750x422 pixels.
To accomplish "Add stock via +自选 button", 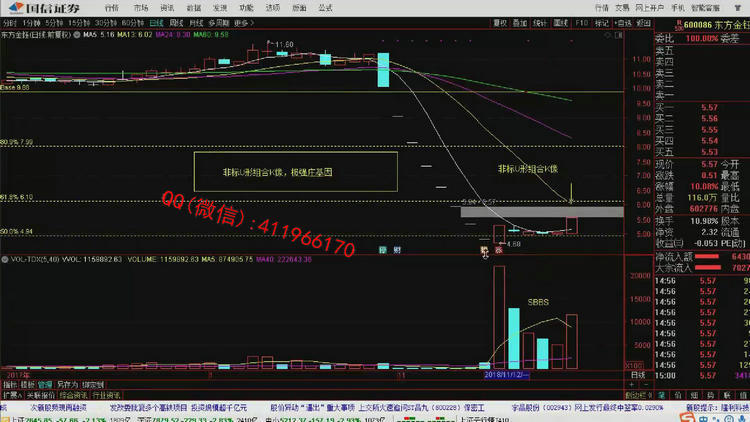I will (623, 23).
